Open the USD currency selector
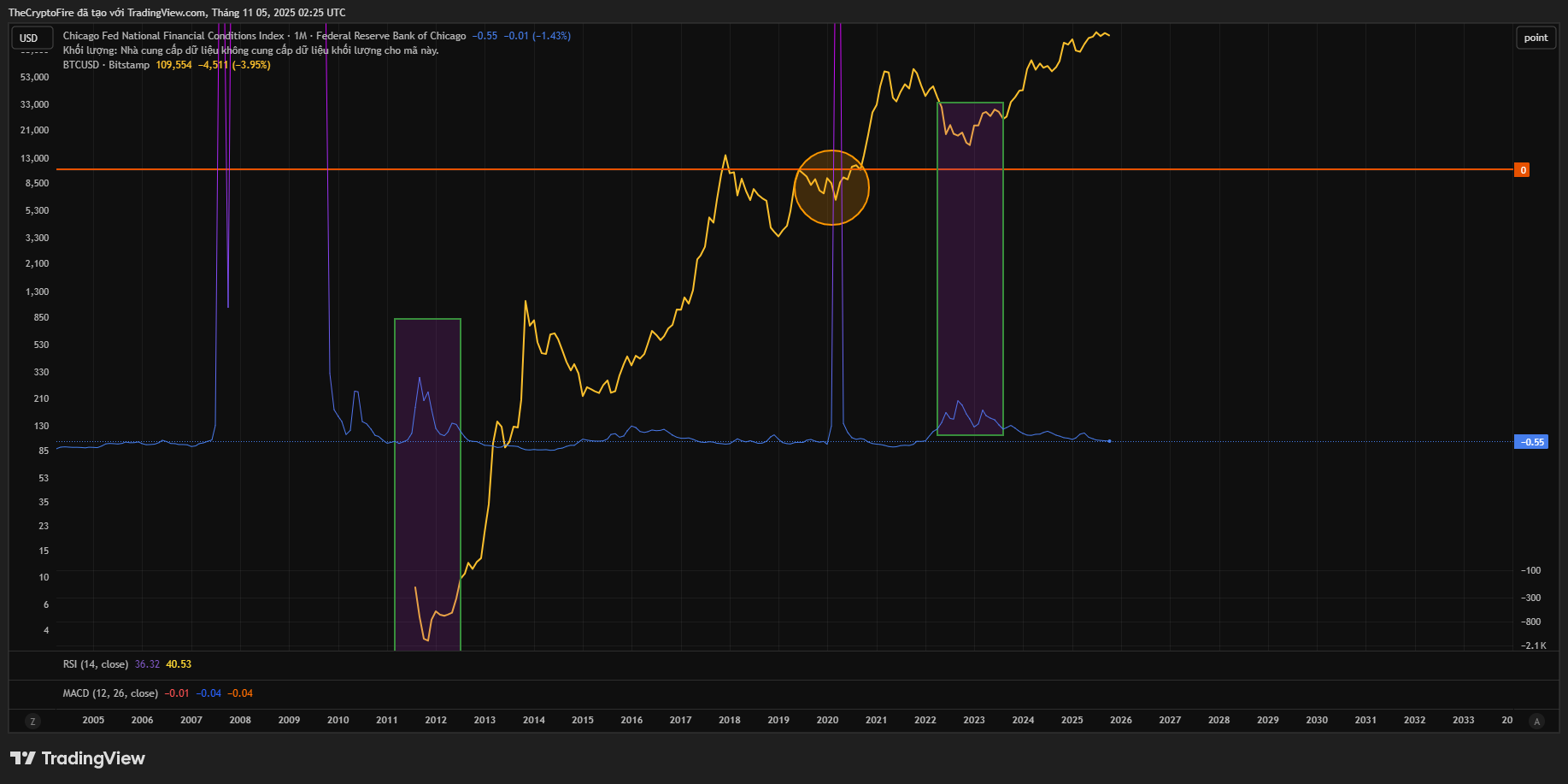Viewport: 1568px width, 784px height. tap(32, 38)
